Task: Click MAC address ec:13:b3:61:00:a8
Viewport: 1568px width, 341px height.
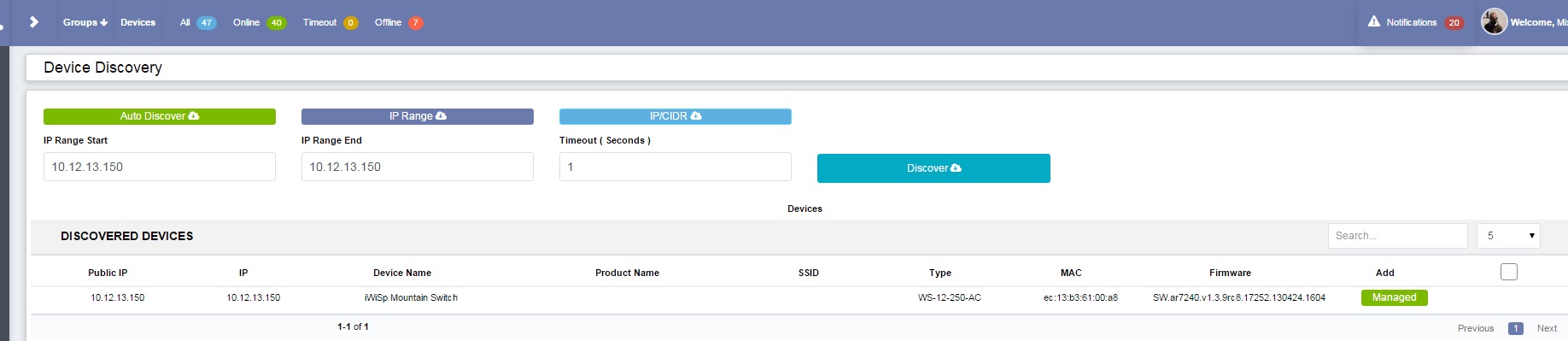Action: (1080, 297)
